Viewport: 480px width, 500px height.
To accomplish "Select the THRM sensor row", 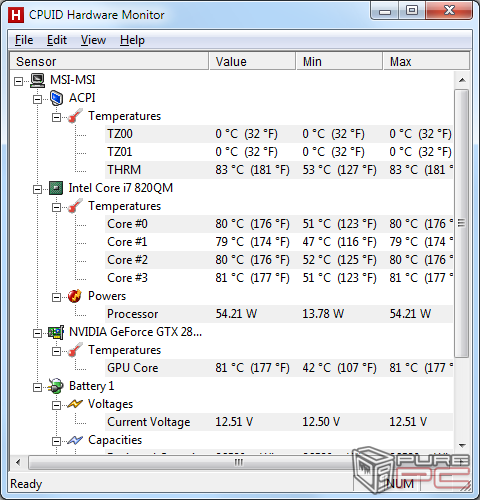I will (279, 170).
